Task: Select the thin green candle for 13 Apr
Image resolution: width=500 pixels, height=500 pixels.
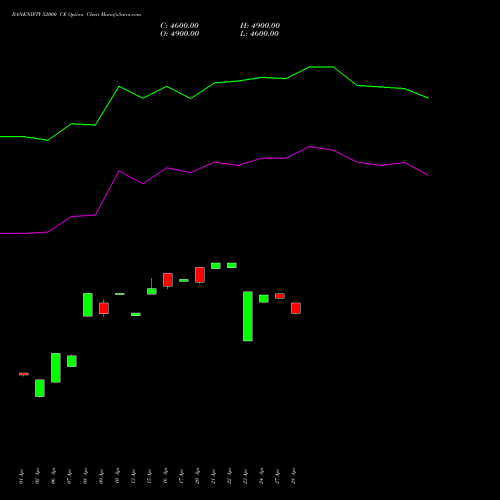Action: (x=136, y=314)
